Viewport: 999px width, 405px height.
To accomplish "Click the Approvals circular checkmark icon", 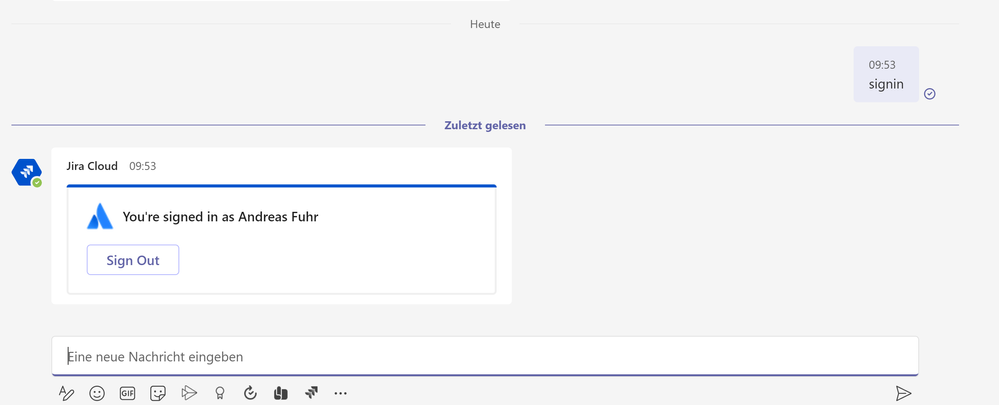I will pyautogui.click(x=250, y=393).
